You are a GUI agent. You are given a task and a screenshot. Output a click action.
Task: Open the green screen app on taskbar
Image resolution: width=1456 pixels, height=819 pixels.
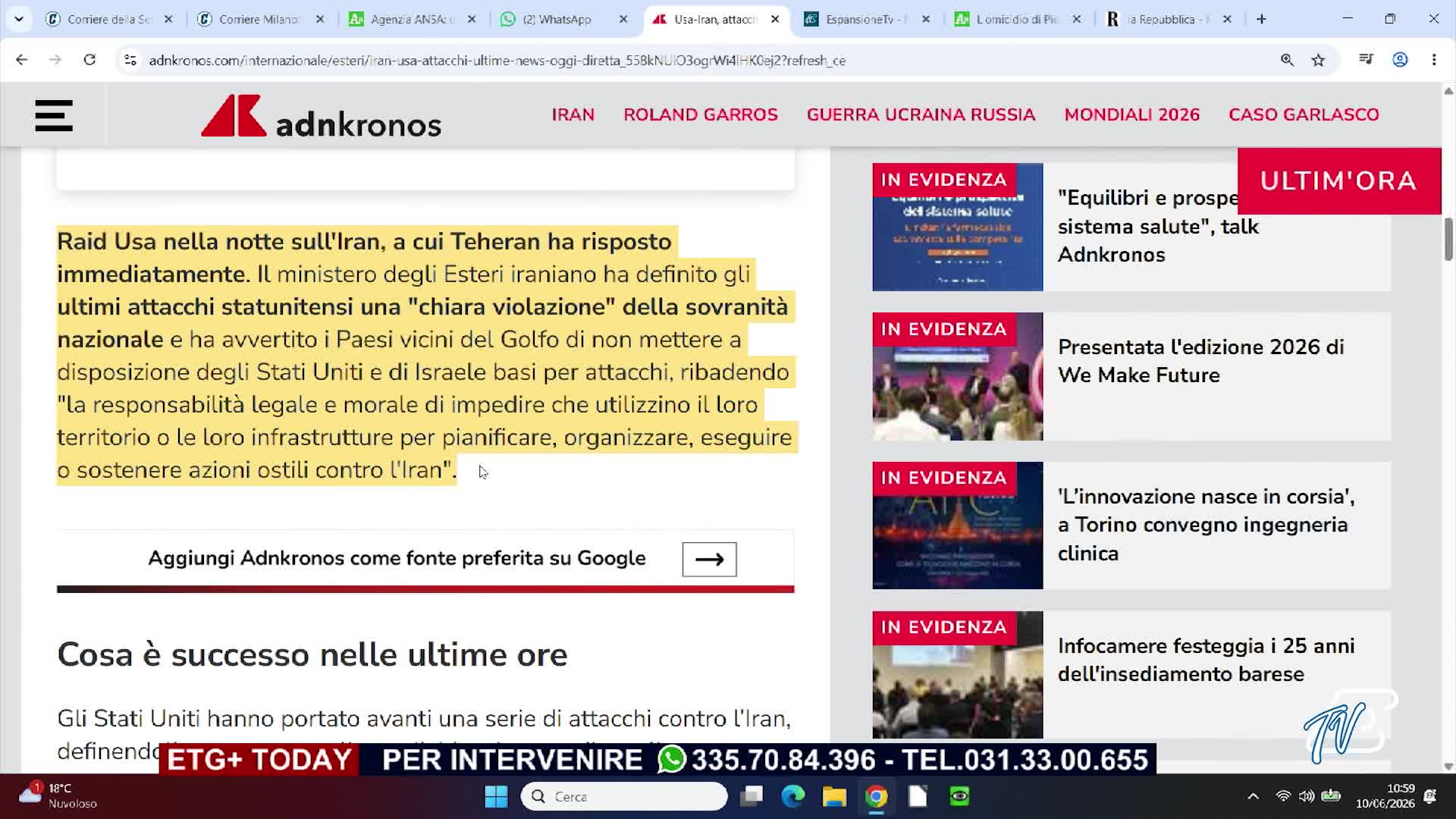[x=959, y=796]
